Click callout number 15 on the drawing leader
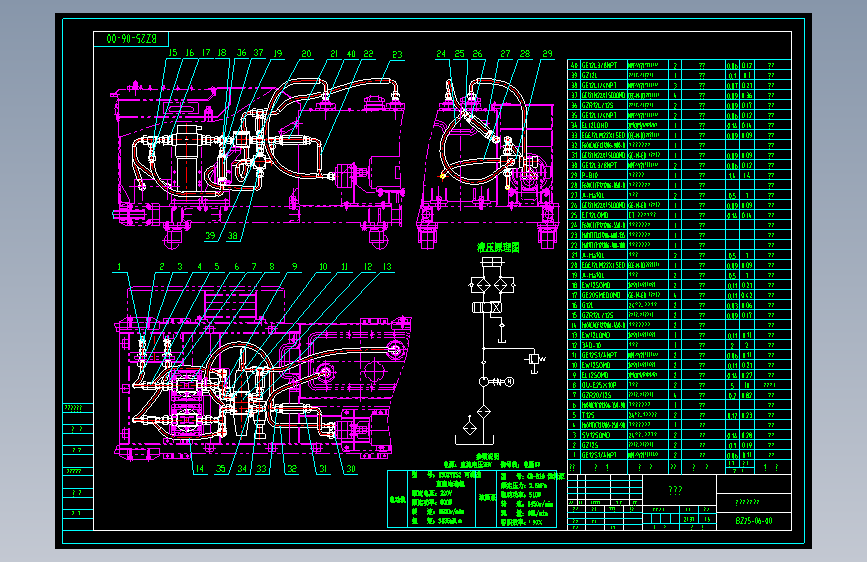867x562 pixels. pos(173,53)
